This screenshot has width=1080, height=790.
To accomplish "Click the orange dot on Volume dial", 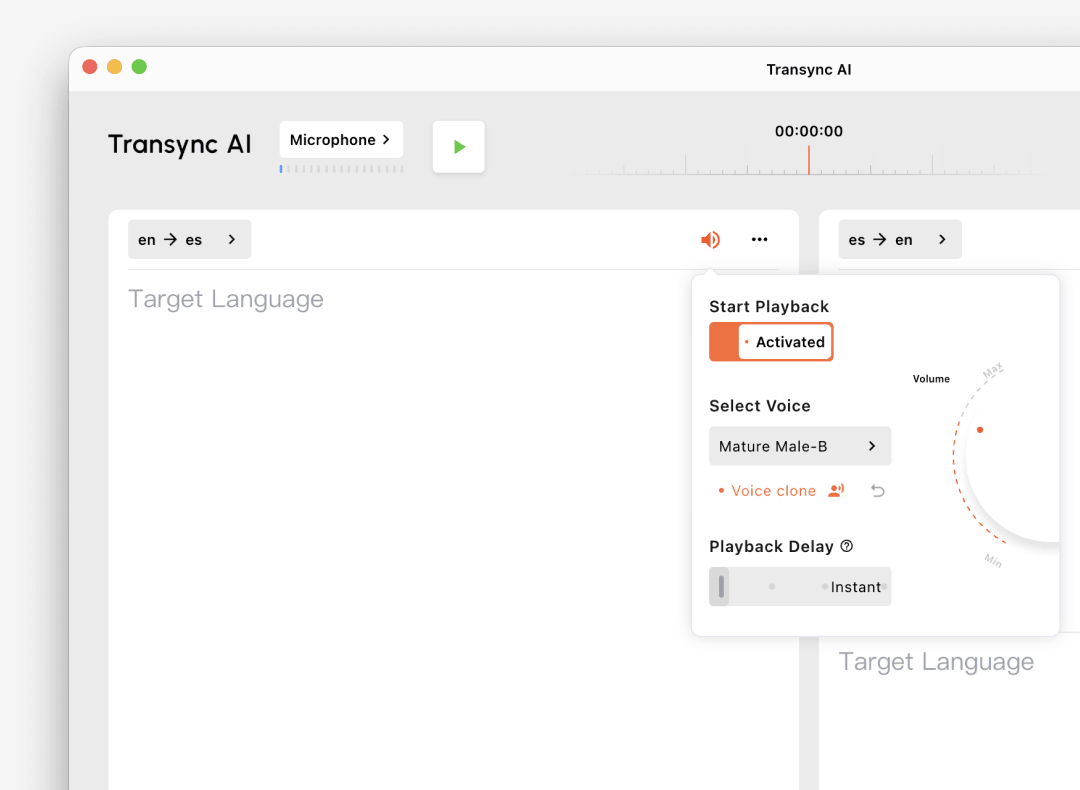I will click(x=980, y=430).
